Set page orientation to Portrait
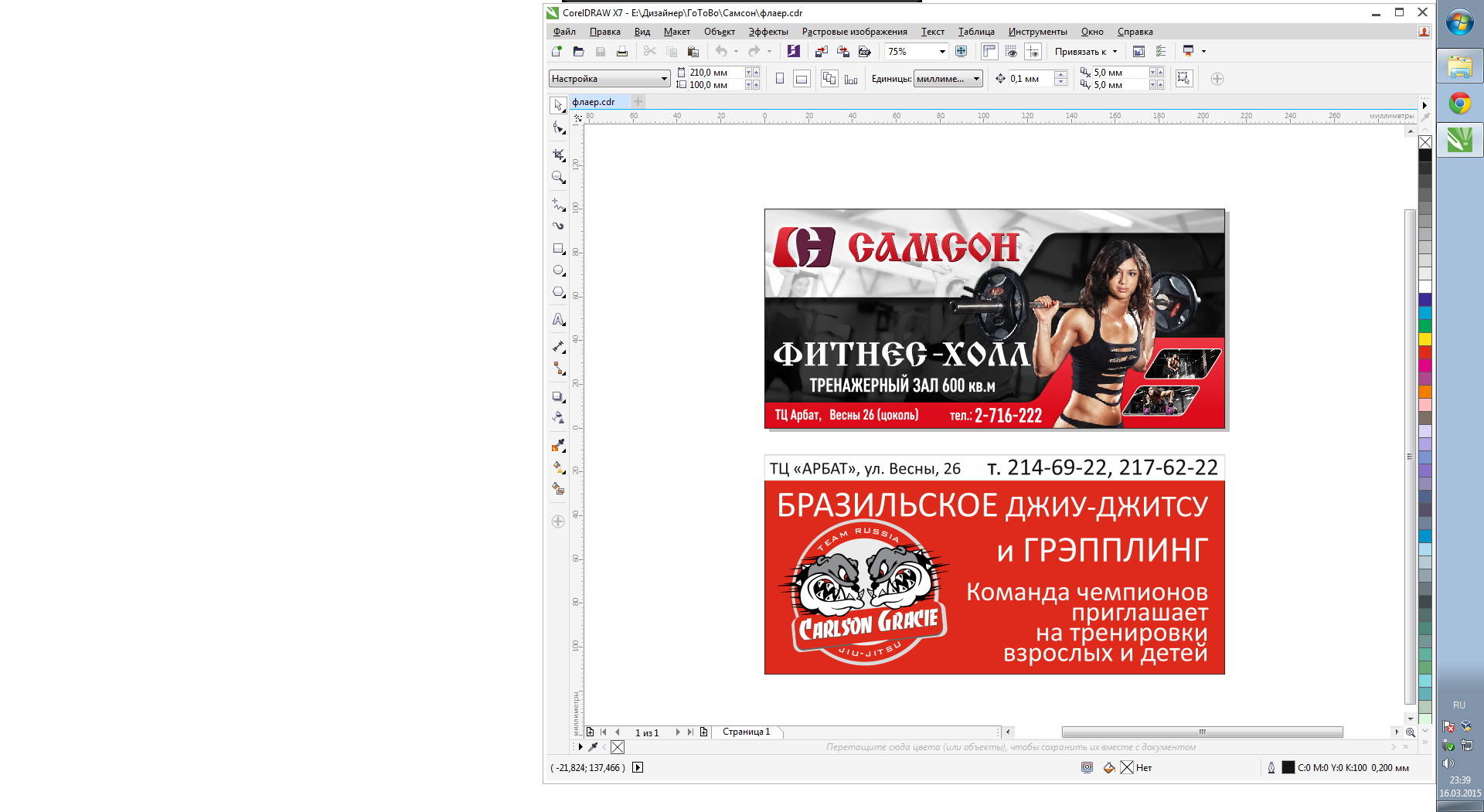 [780, 79]
